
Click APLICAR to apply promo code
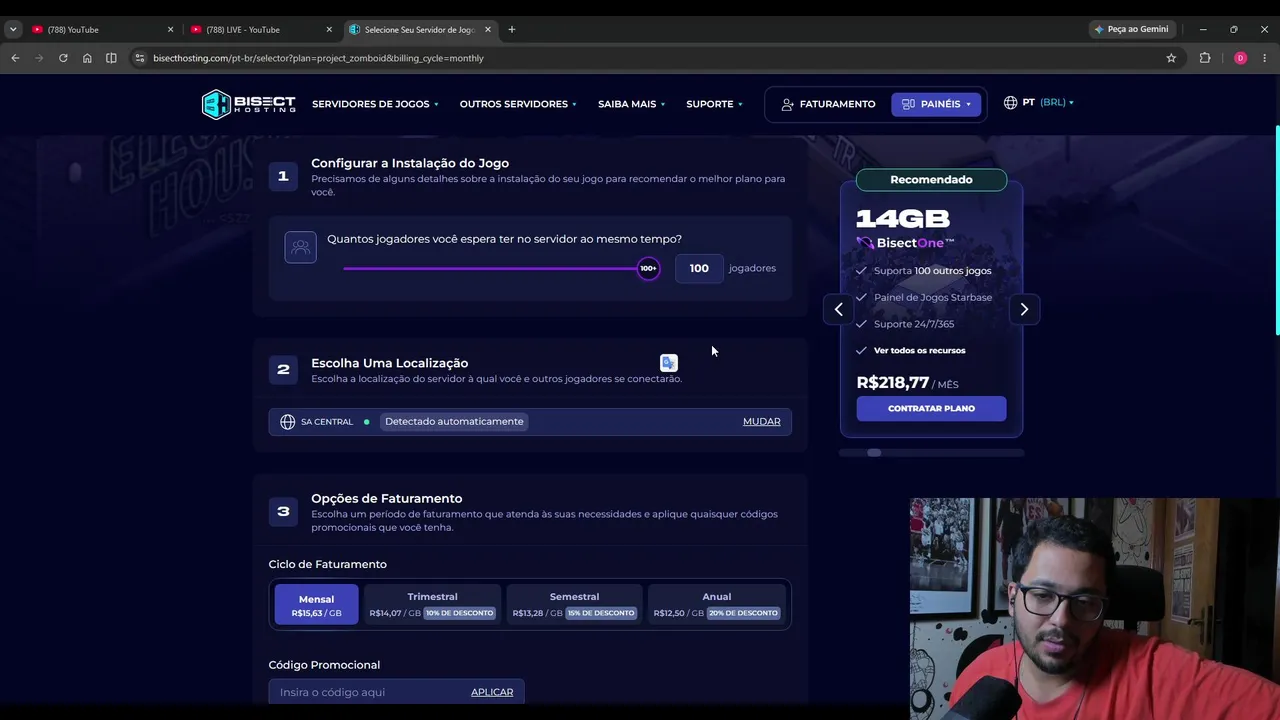492,692
